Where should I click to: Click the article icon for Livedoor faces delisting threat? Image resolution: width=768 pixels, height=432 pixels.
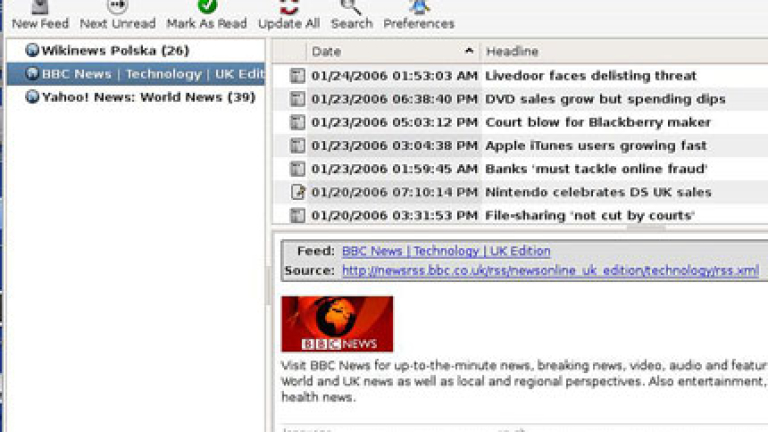(297, 75)
